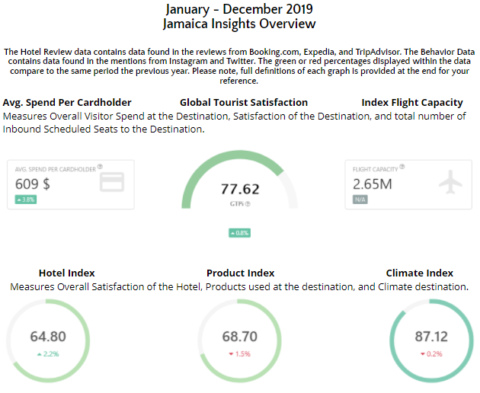Click the green 3.8% increase badge

(26, 200)
